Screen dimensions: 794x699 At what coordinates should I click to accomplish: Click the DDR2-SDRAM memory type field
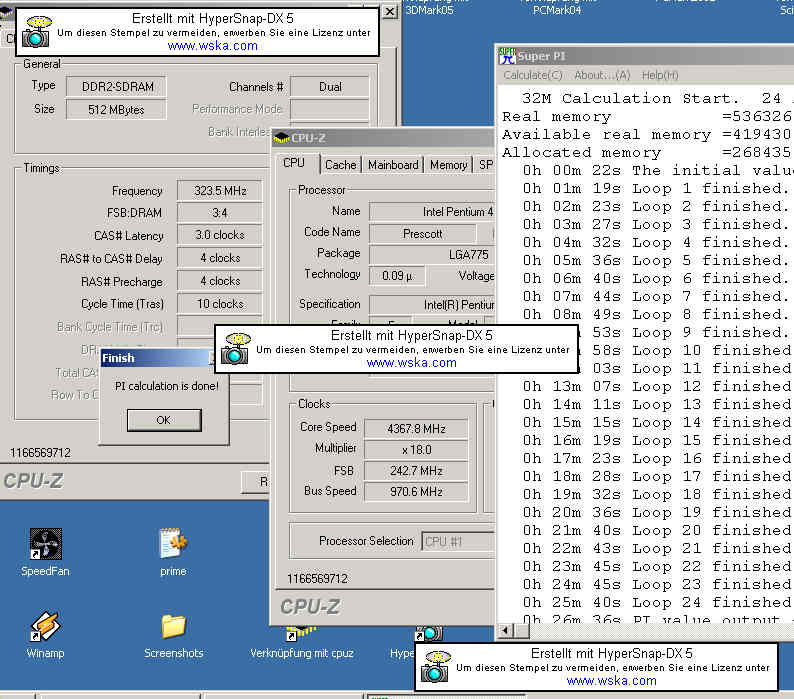click(x=116, y=87)
